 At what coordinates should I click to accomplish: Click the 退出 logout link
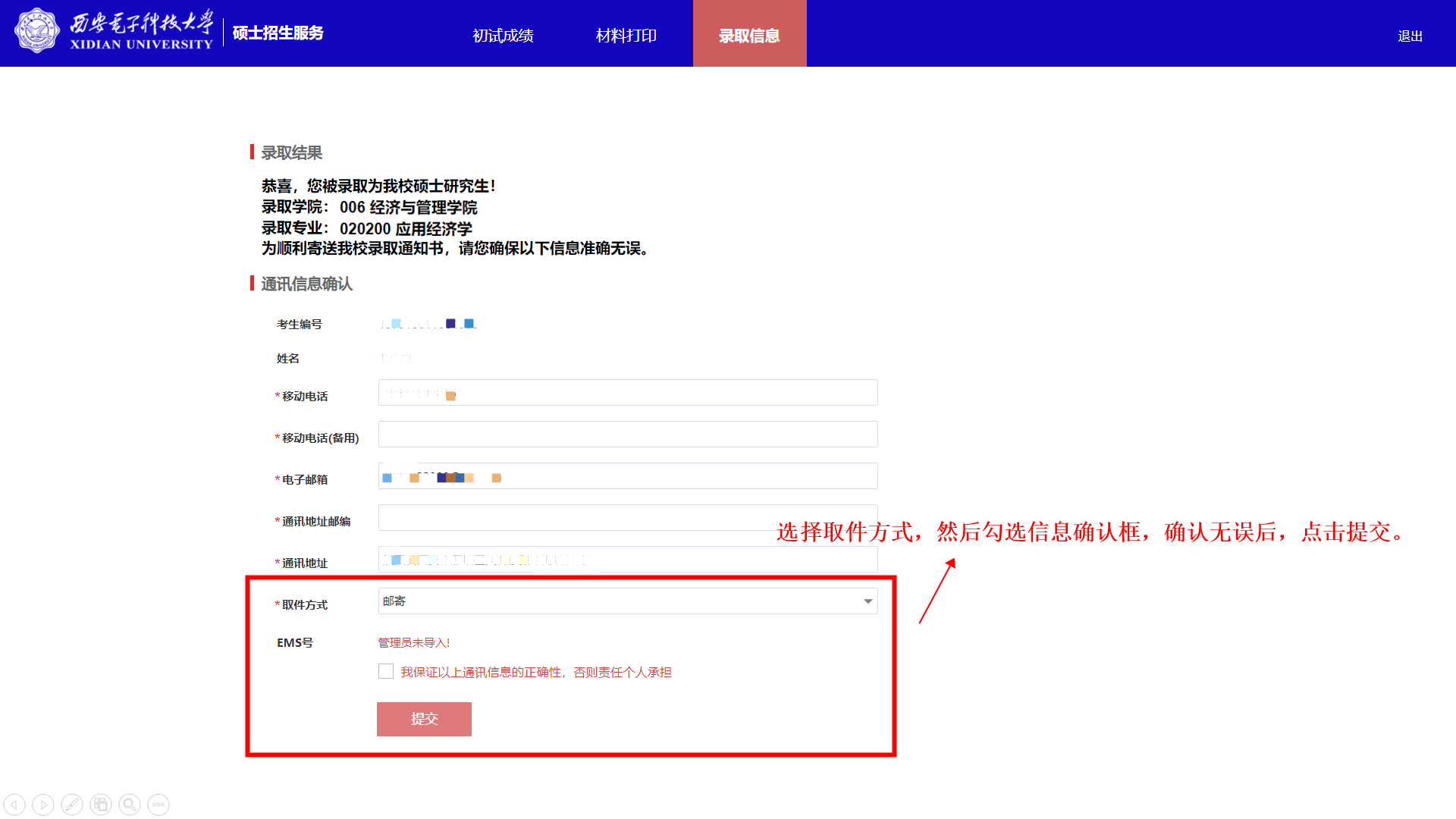(x=1410, y=36)
